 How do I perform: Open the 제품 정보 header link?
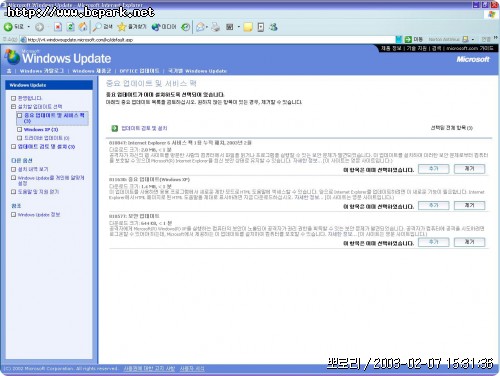coord(391,48)
